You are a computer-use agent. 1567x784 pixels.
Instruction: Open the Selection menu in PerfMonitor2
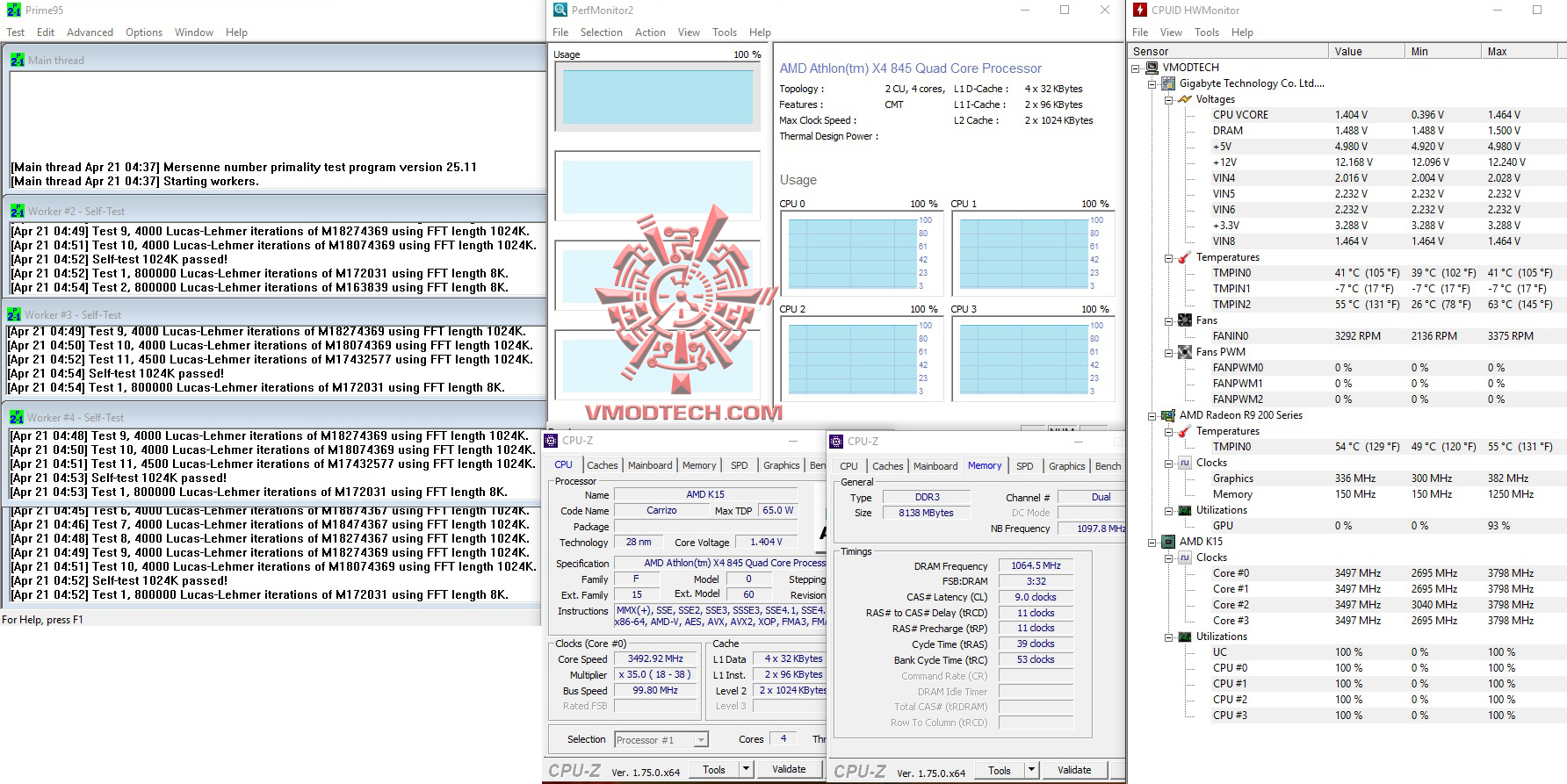(x=601, y=32)
